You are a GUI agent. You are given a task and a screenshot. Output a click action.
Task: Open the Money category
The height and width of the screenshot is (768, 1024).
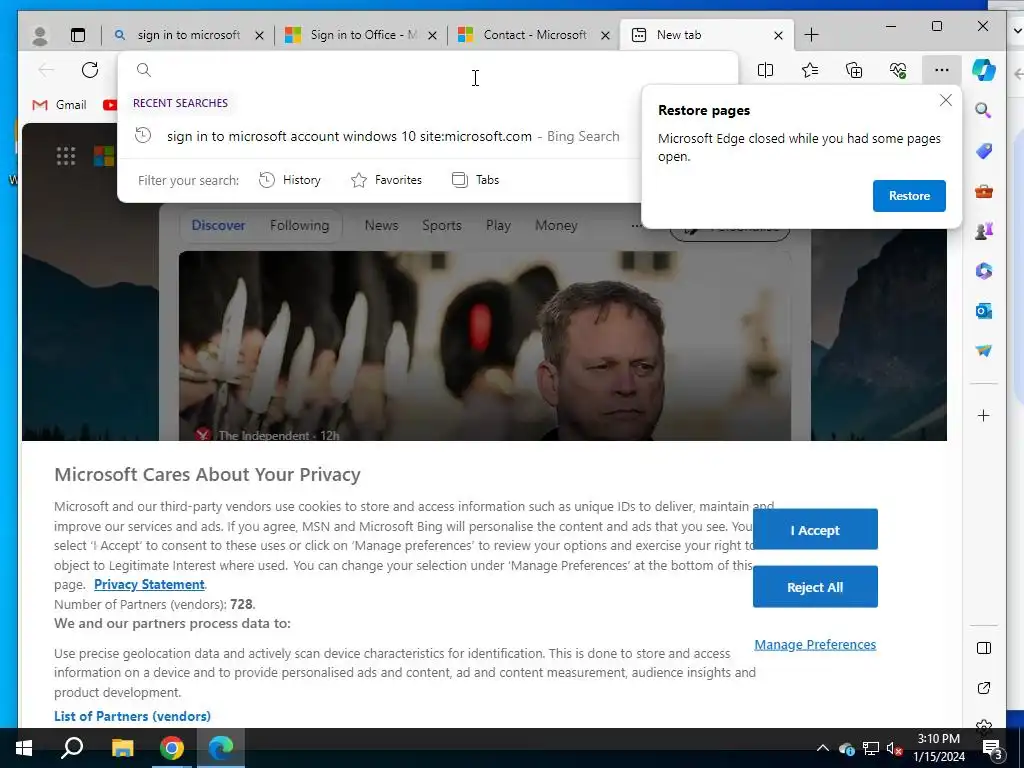(556, 225)
